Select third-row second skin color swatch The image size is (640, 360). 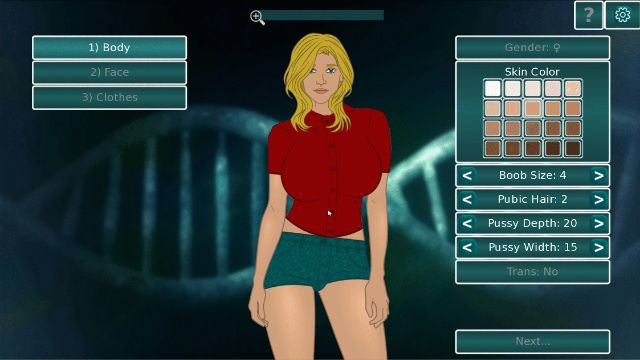point(513,129)
